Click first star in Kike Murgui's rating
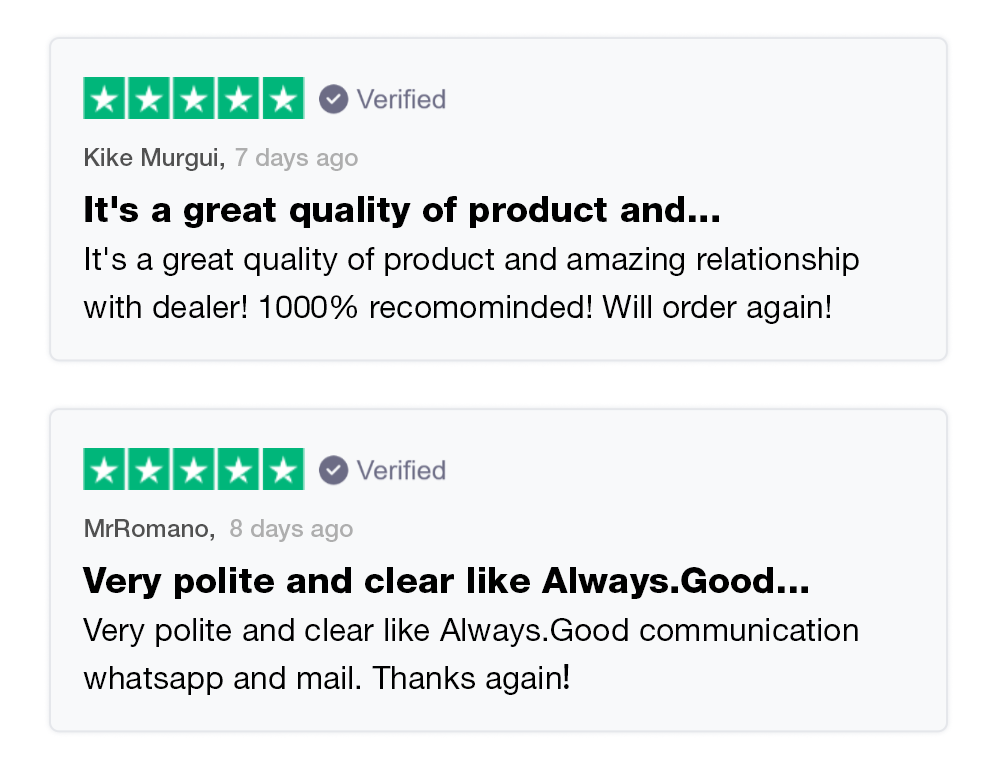1000x770 pixels. [105, 98]
